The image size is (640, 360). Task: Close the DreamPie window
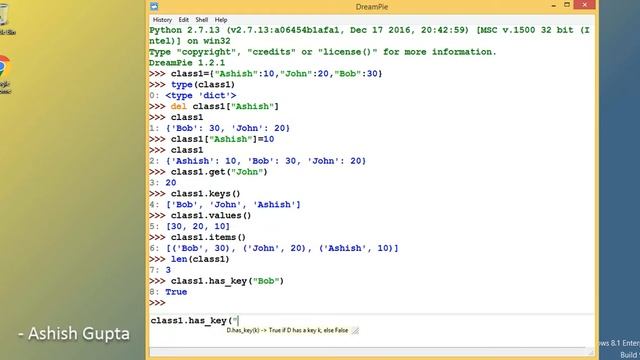[584, 5]
